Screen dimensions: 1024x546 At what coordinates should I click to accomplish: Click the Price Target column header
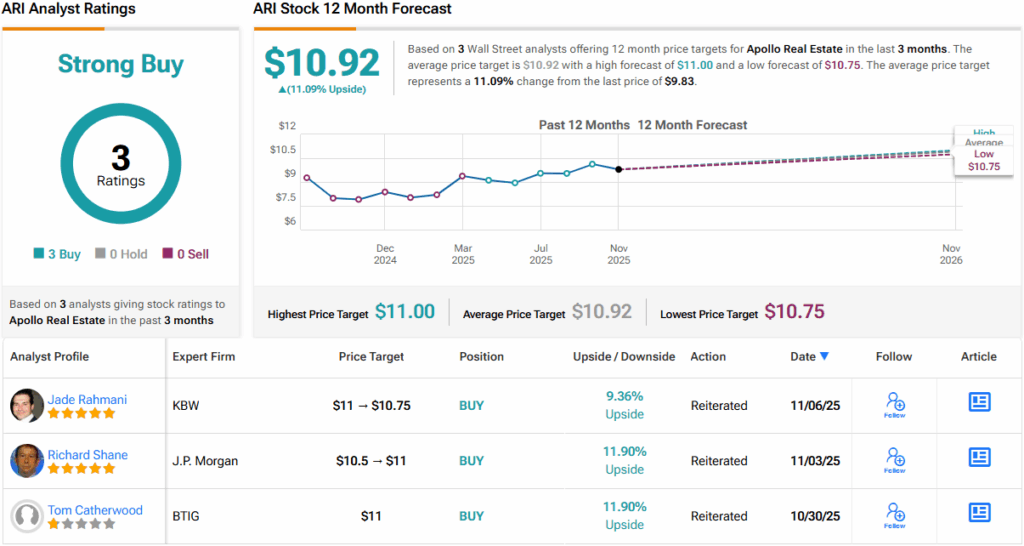[x=372, y=356]
